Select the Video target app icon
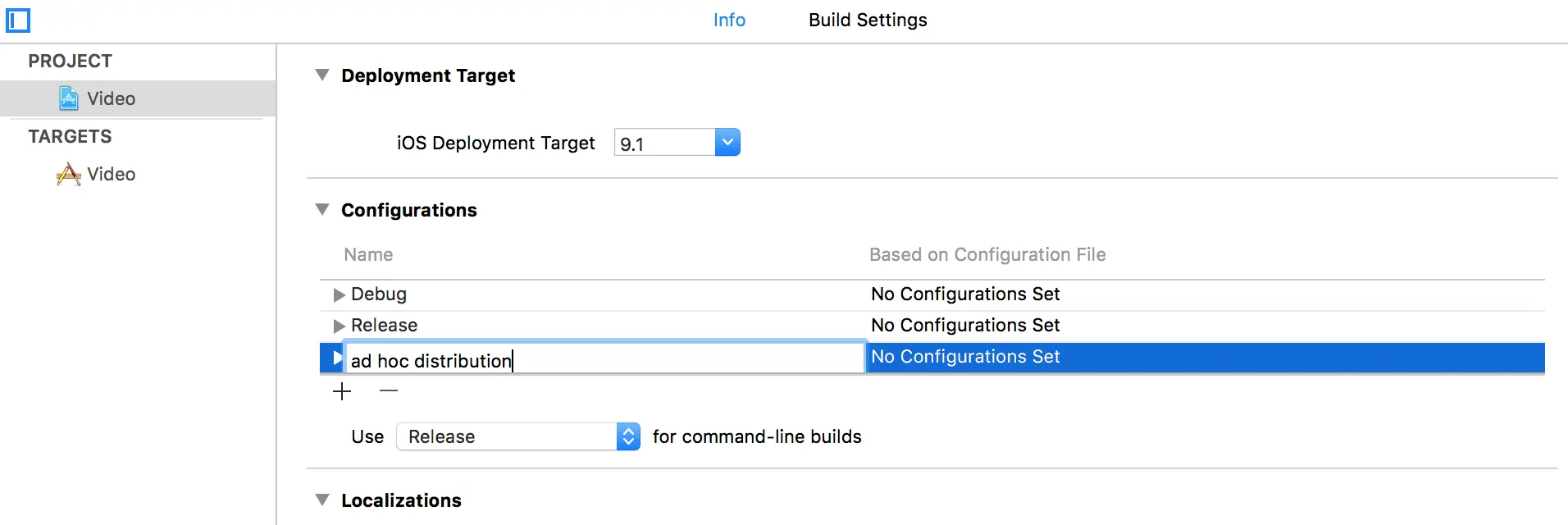 coord(69,174)
